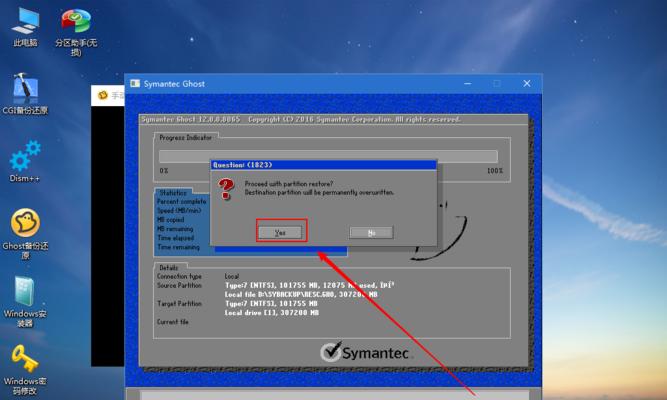The height and width of the screenshot is (400, 667).
Task: Click the "Time remaining" statistic label
Action: coord(178,247)
